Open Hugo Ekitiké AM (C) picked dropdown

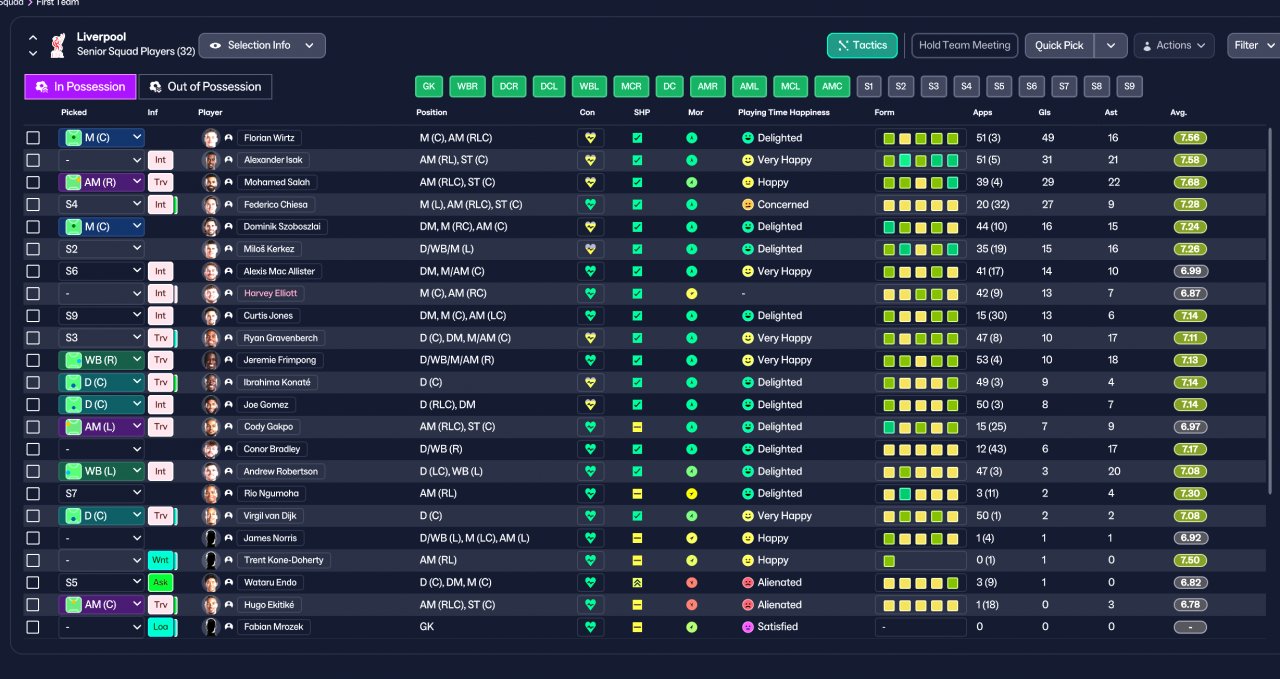[x=101, y=605]
